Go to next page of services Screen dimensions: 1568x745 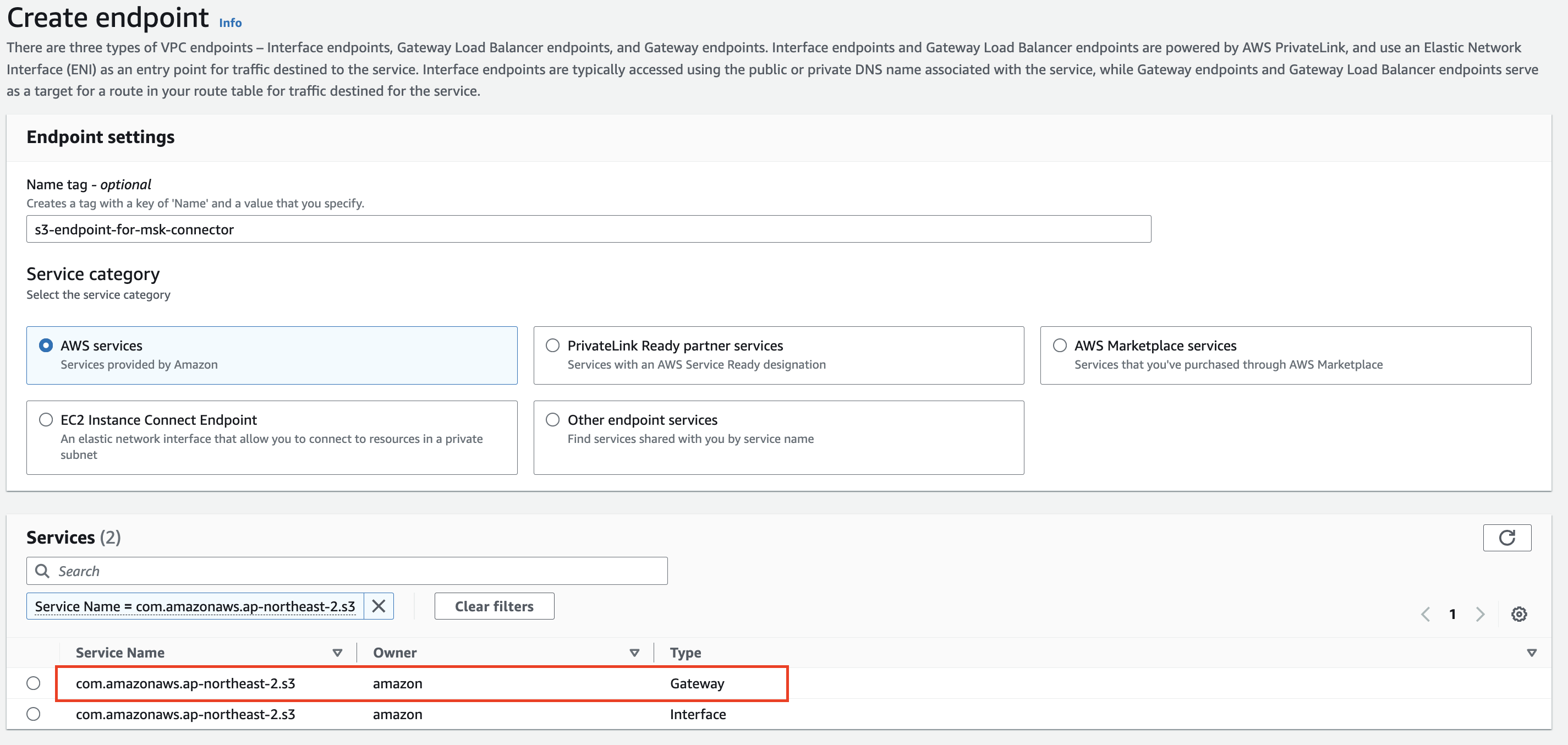1480,613
